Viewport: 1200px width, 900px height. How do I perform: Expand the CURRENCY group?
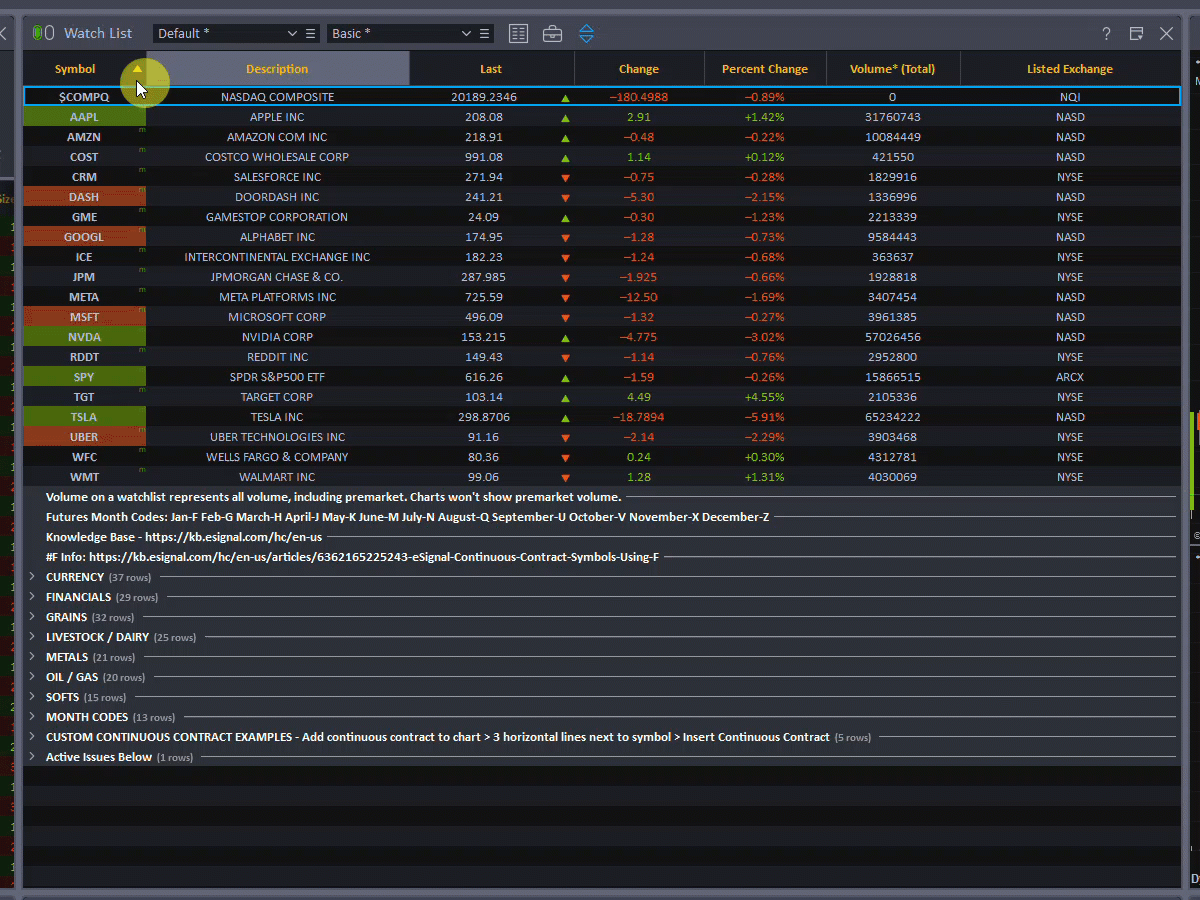pyautogui.click(x=33, y=577)
